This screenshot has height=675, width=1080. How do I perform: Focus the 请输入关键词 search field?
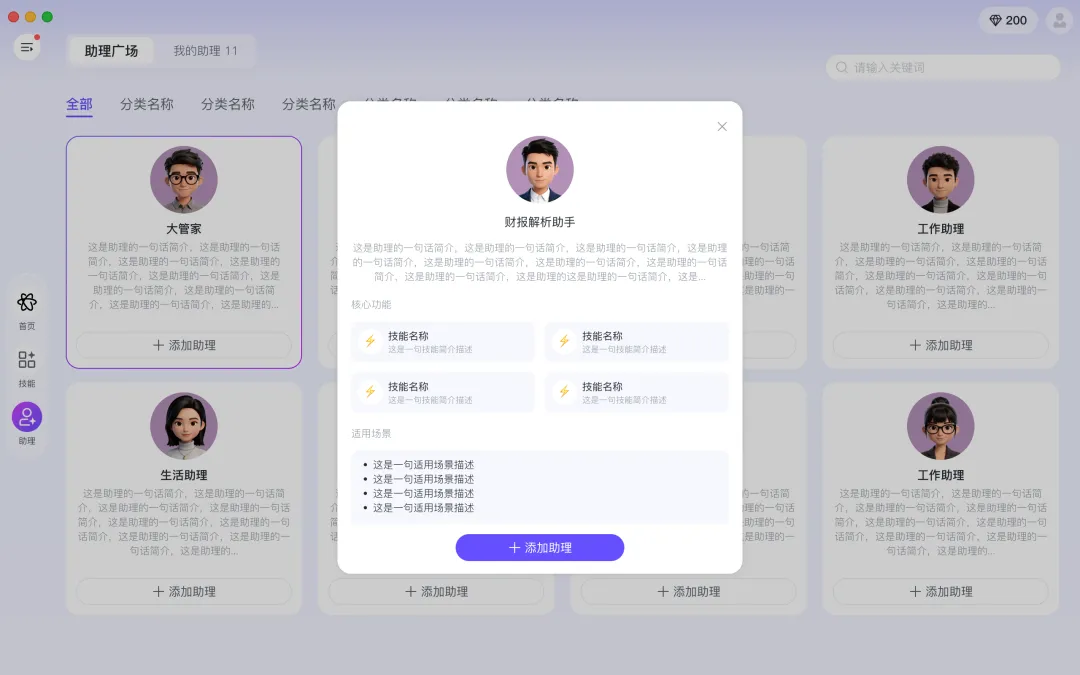pyautogui.click(x=943, y=68)
